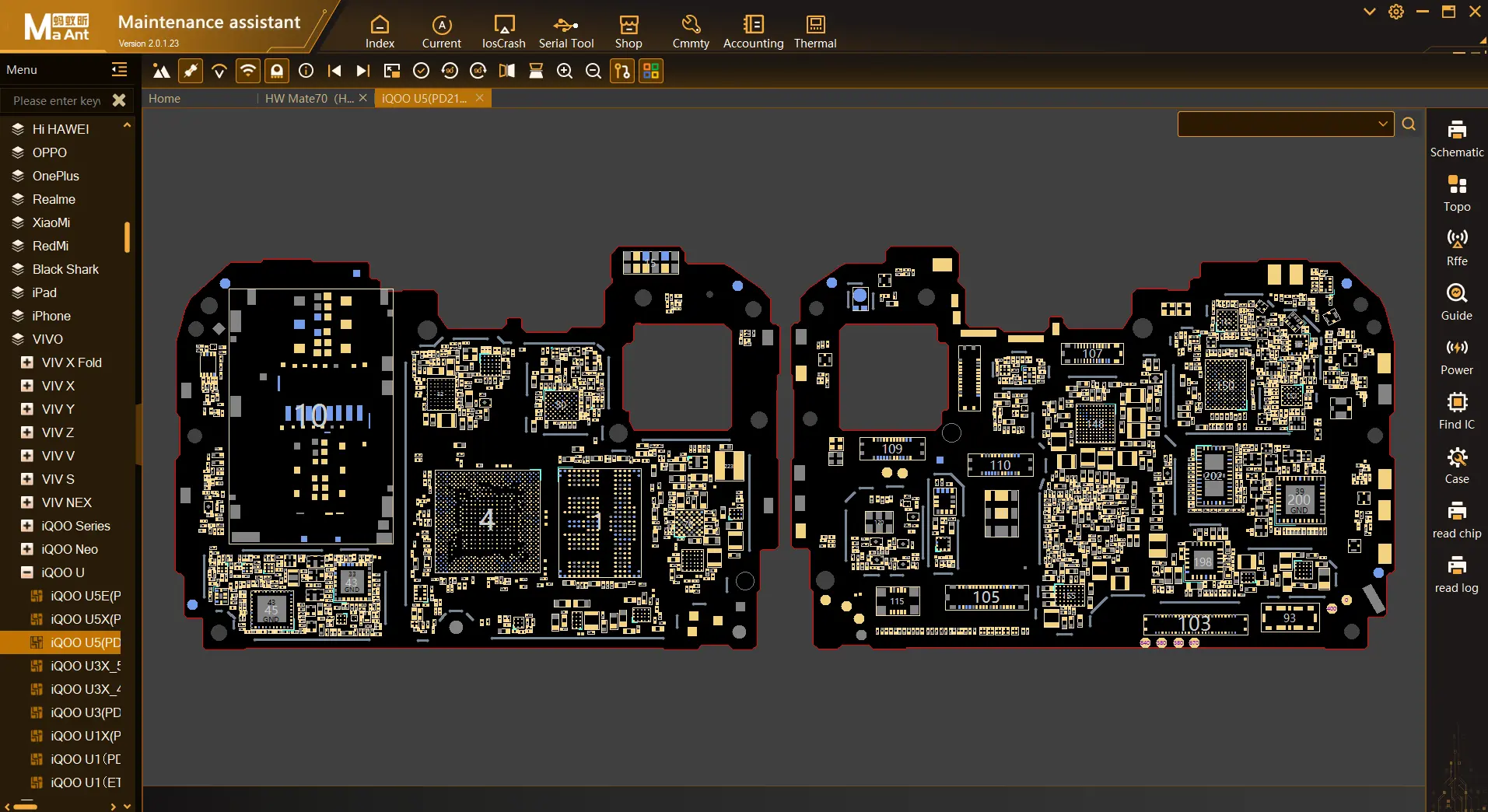The width and height of the screenshot is (1488, 812).
Task: Open the Index page
Action: pos(380,32)
